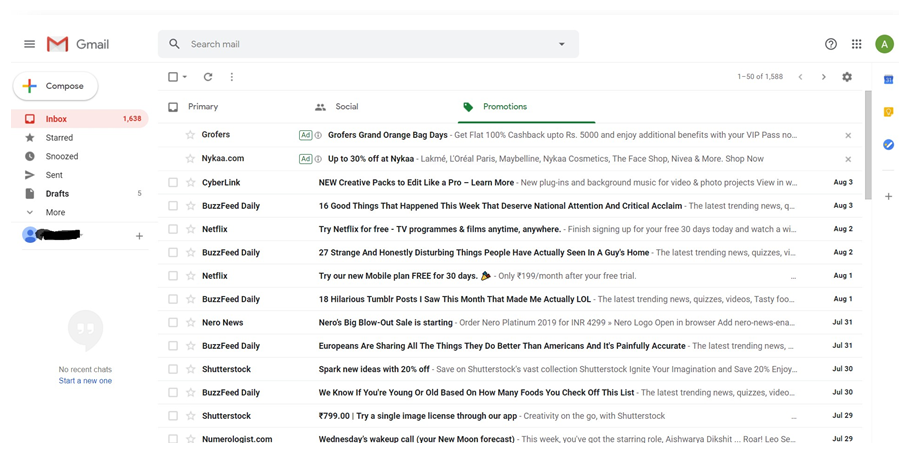922x472 pixels.
Task: Star the Nero News email
Action: pos(191,322)
